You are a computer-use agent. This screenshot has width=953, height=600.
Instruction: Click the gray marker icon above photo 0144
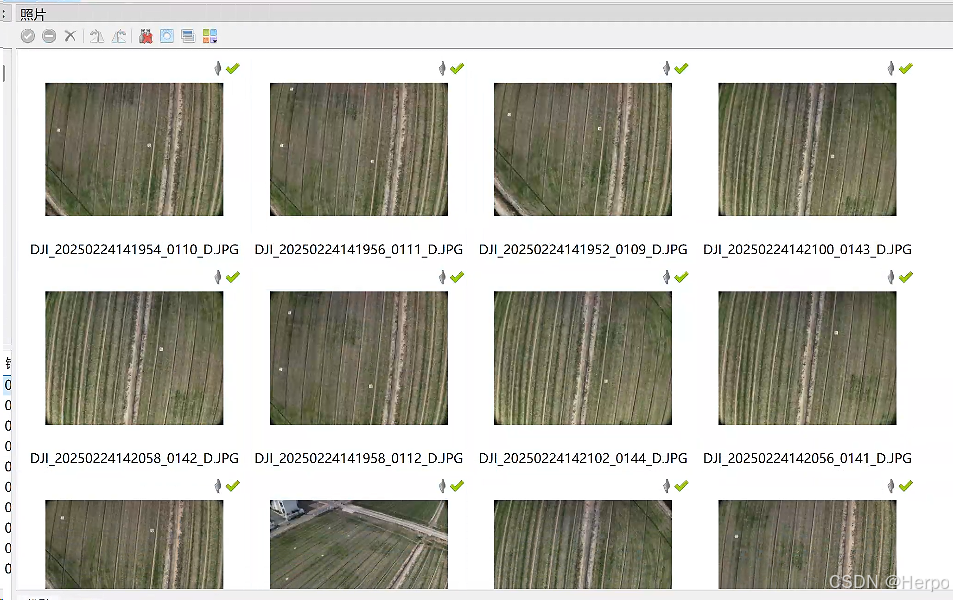coord(666,277)
